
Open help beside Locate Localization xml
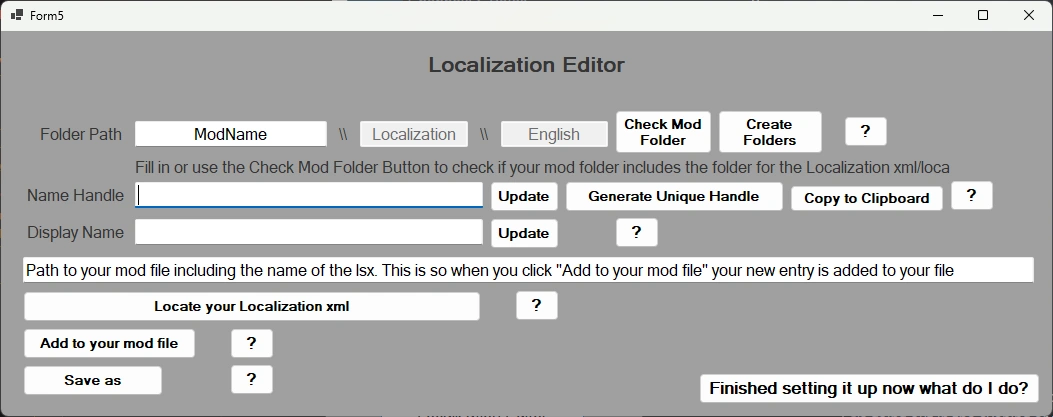click(536, 306)
